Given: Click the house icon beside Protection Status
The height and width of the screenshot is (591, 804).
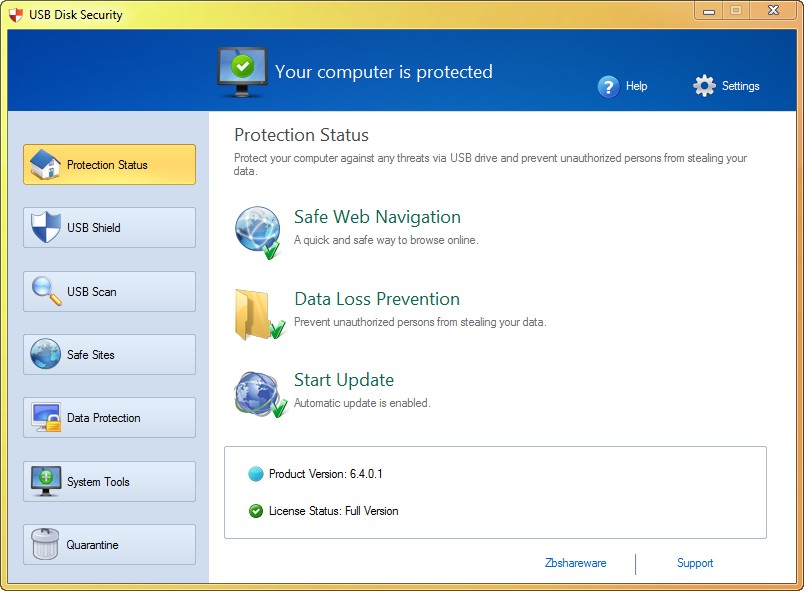Looking at the screenshot, I should click(45, 164).
